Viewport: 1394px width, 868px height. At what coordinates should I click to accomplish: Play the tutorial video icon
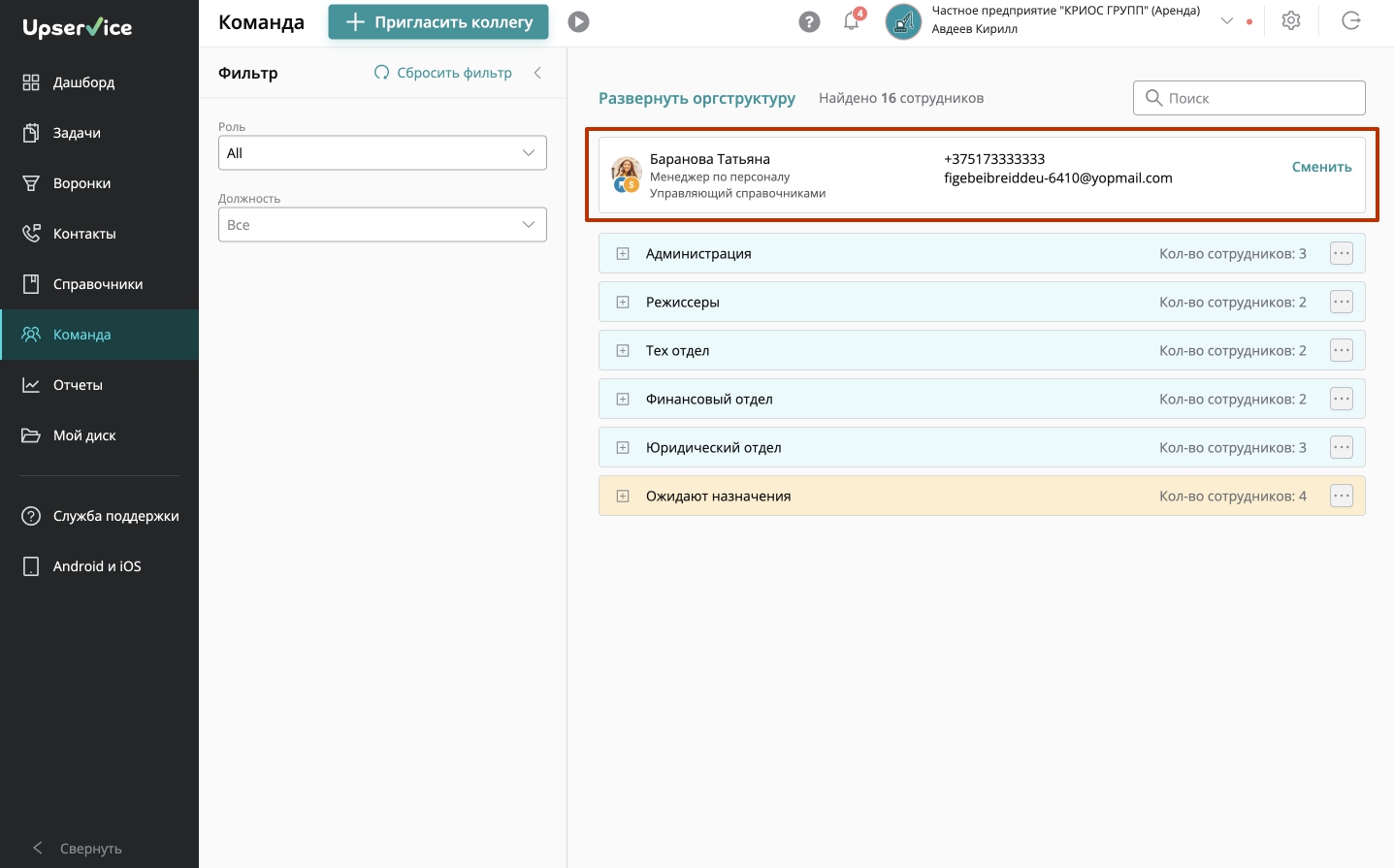(x=579, y=21)
